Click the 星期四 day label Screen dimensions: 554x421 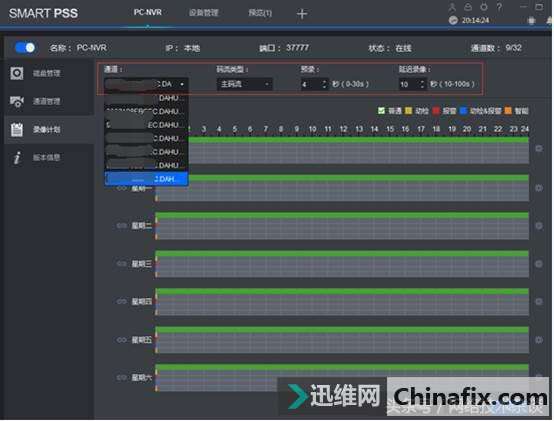(x=142, y=302)
